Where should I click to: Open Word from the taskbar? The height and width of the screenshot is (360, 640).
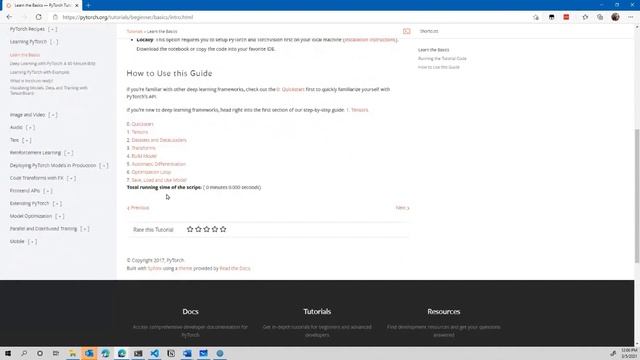point(187,353)
